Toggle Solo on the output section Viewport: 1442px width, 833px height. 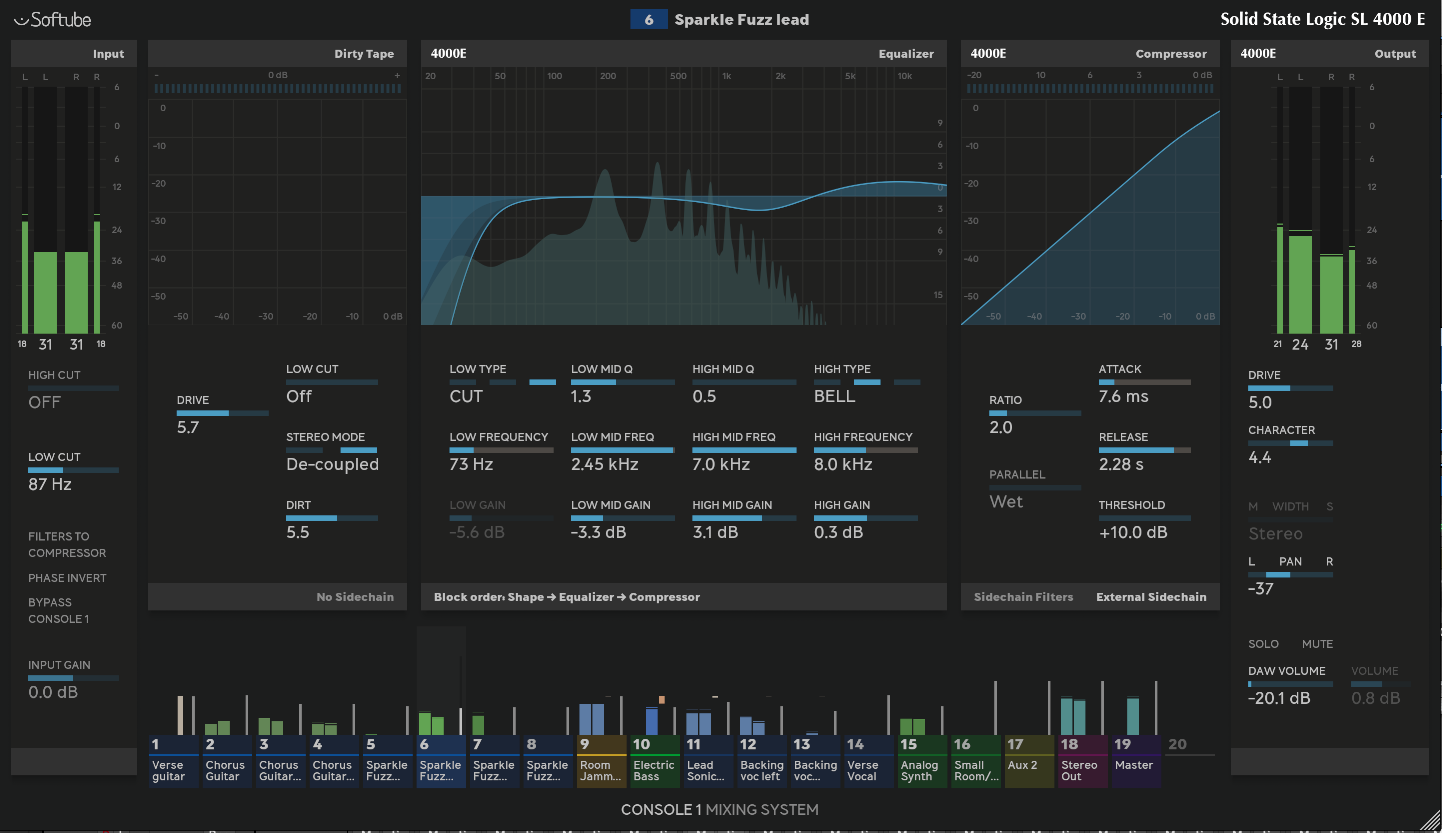pos(1264,644)
